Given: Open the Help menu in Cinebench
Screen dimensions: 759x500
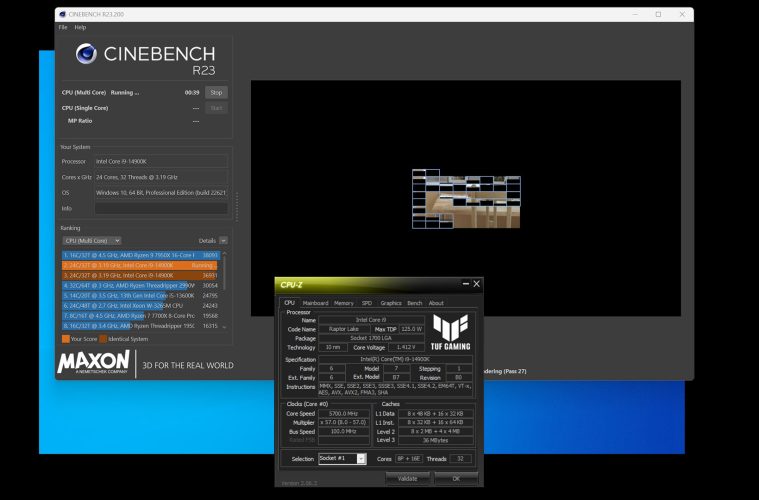Looking at the screenshot, I should tap(80, 28).
